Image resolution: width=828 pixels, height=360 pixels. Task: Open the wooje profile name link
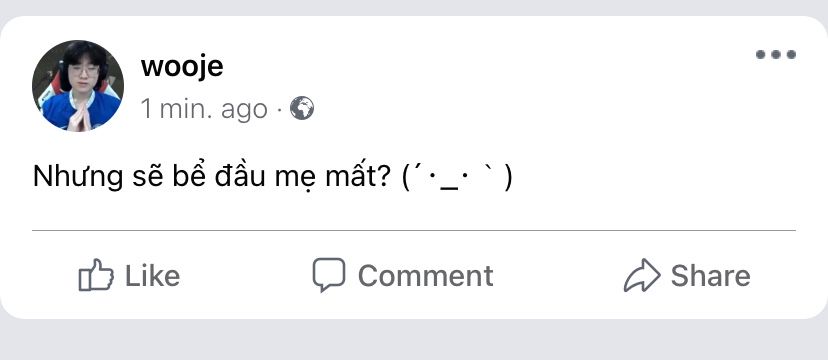click(182, 67)
